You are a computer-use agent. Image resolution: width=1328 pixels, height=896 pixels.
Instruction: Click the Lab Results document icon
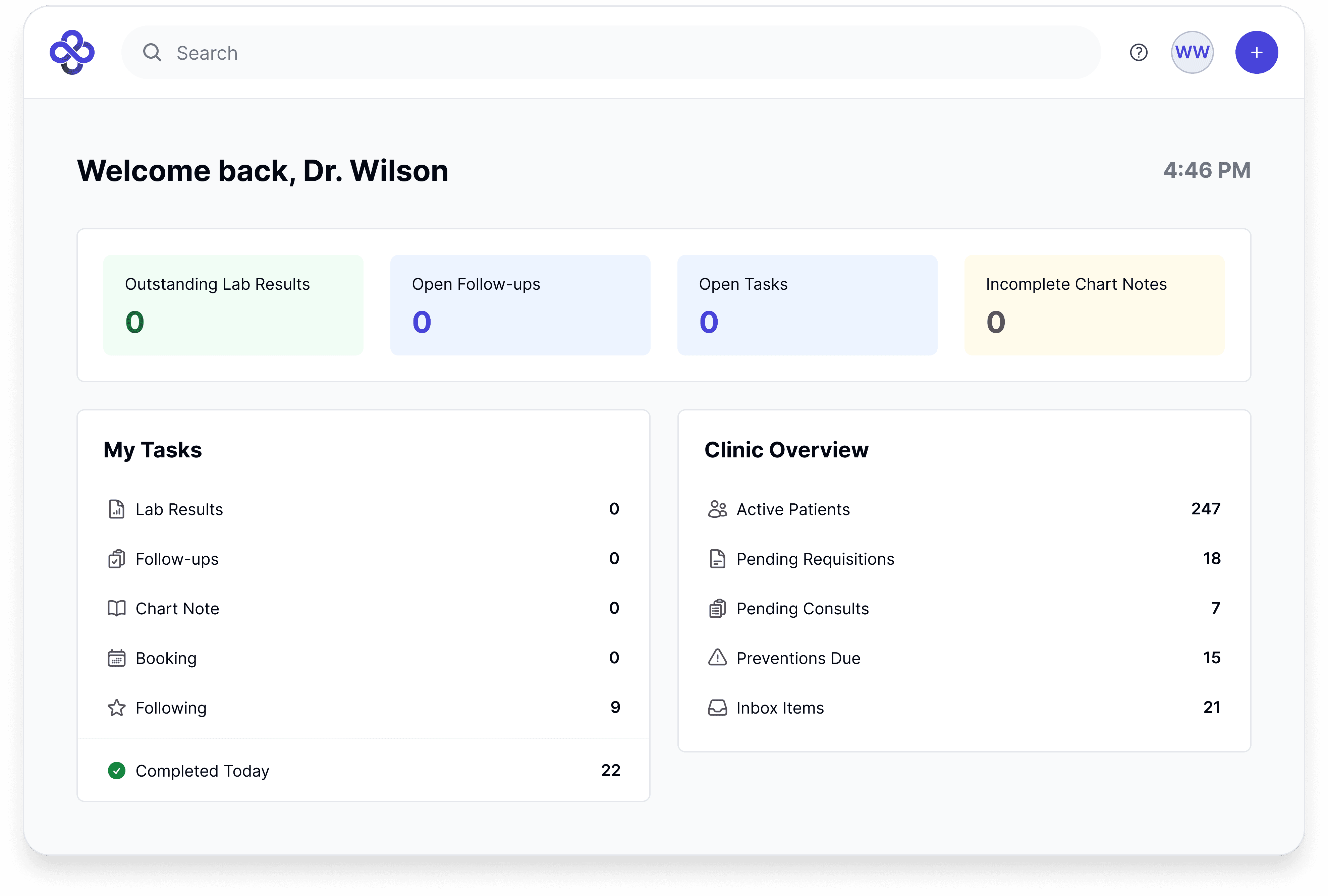coord(117,509)
